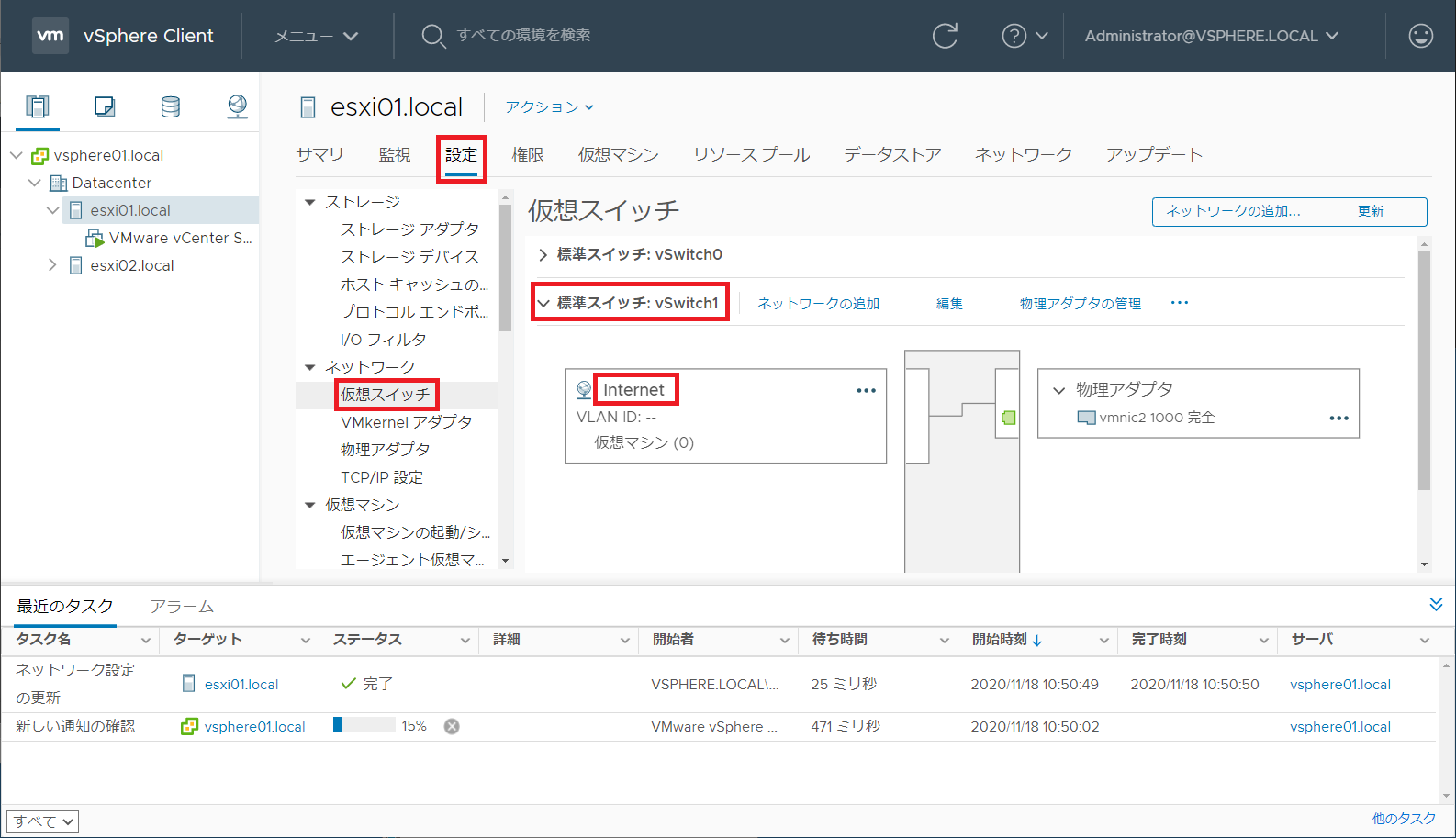The height and width of the screenshot is (838, 1456).
Task: Select TCP/IP 設定 settings item
Action: coord(382,477)
